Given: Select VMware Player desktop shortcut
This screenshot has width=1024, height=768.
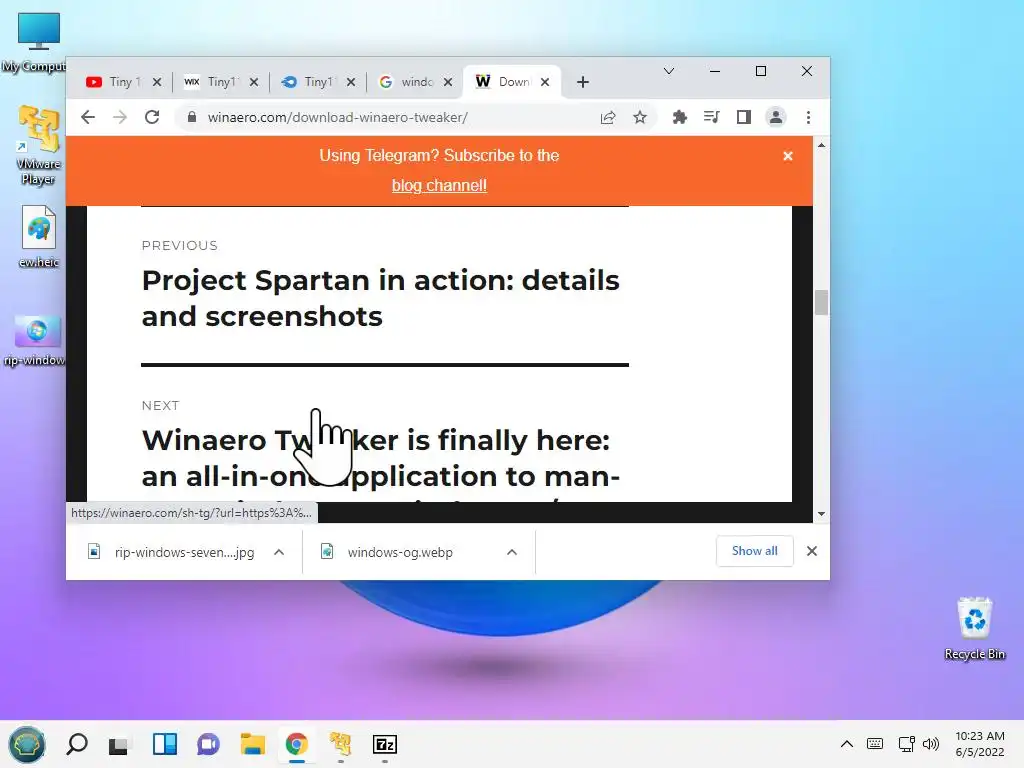Looking at the screenshot, I should tap(39, 145).
